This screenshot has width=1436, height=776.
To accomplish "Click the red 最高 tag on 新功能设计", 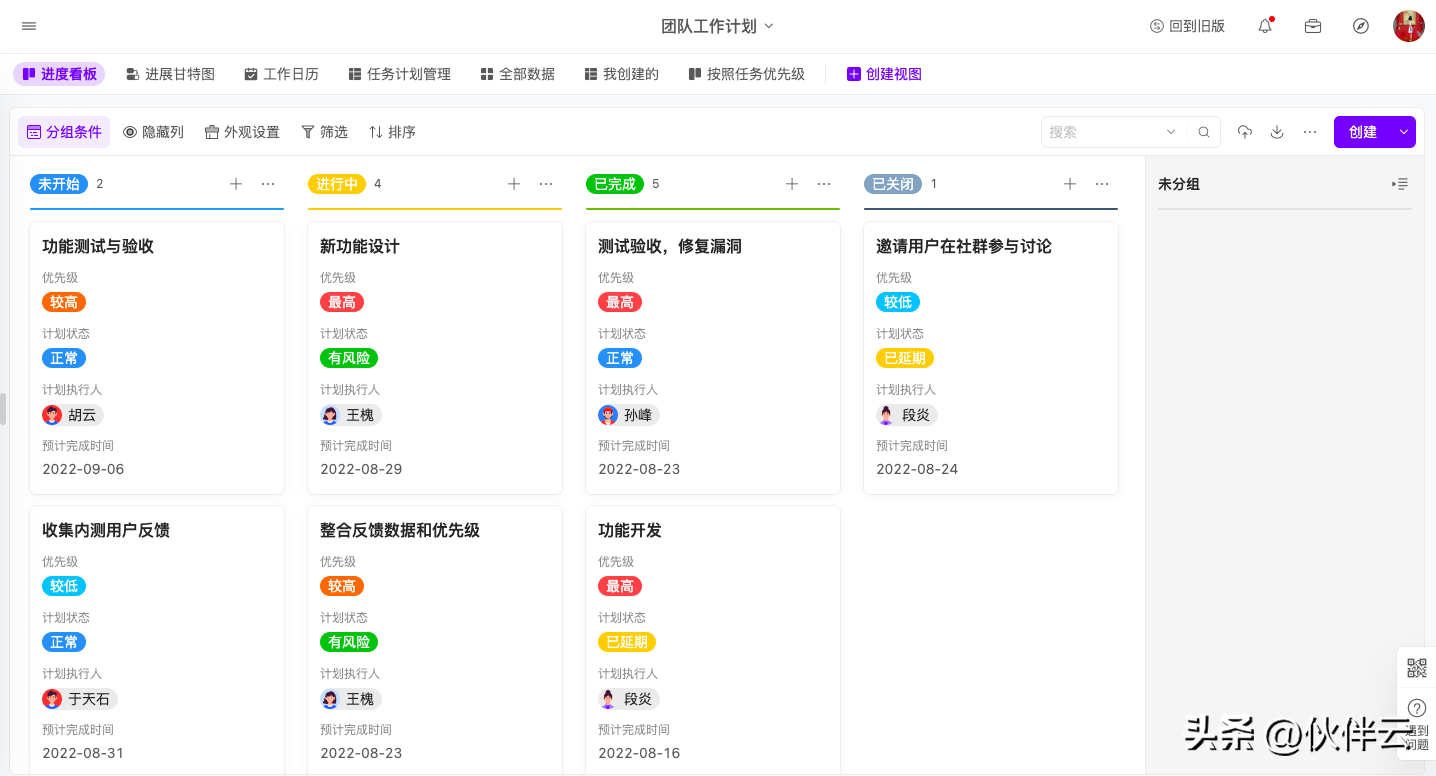I will tap(342, 302).
